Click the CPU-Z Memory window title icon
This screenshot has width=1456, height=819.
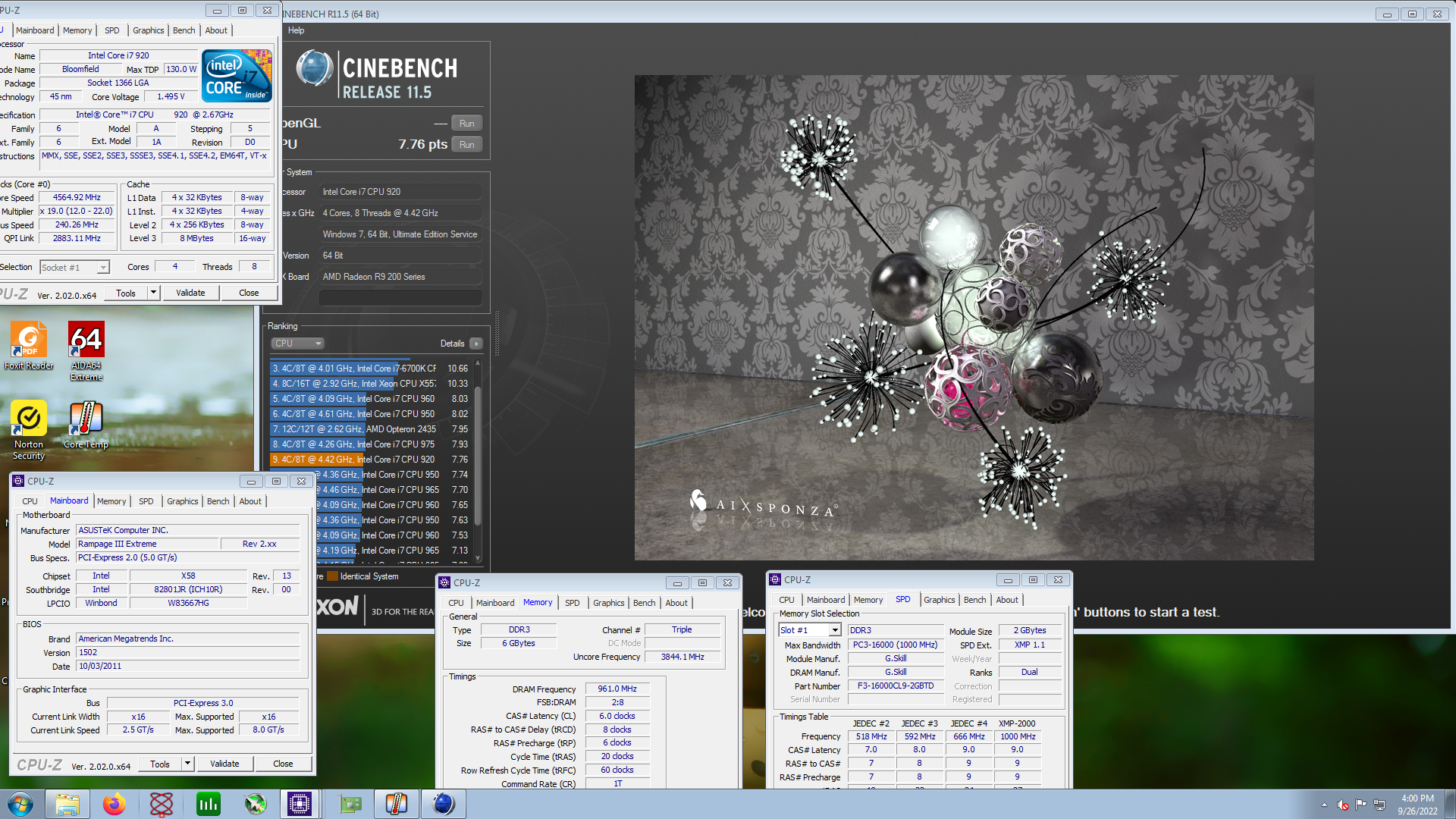point(444,582)
